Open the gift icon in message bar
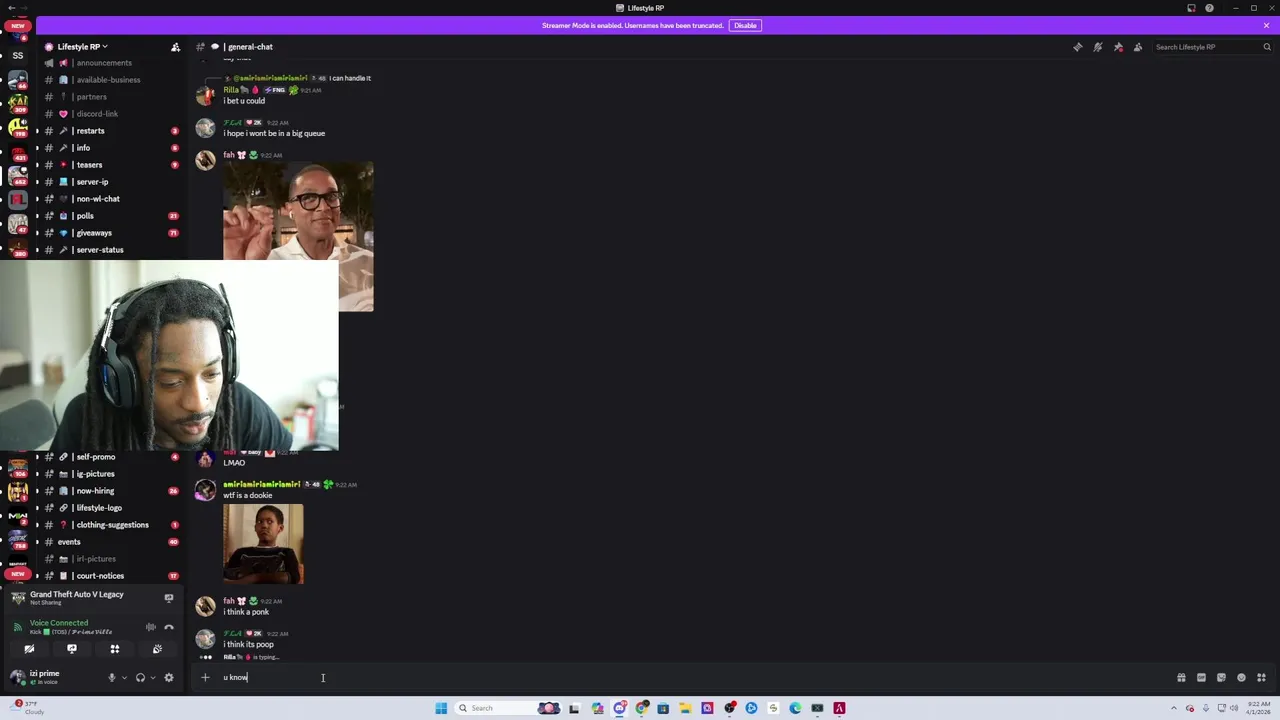Image resolution: width=1280 pixels, height=720 pixels. click(1181, 677)
